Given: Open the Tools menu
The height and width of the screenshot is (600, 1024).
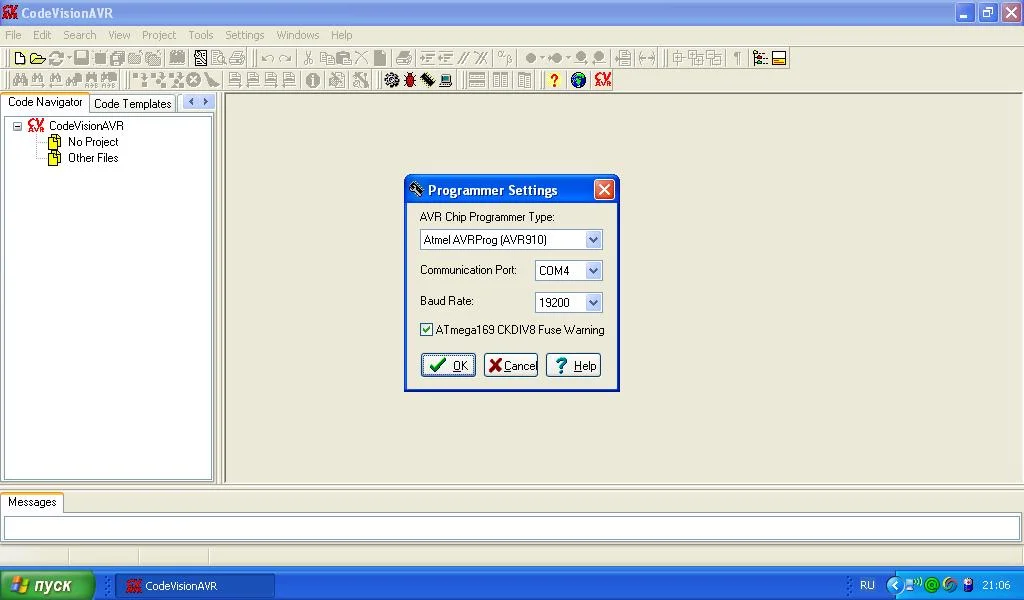Looking at the screenshot, I should tap(200, 35).
